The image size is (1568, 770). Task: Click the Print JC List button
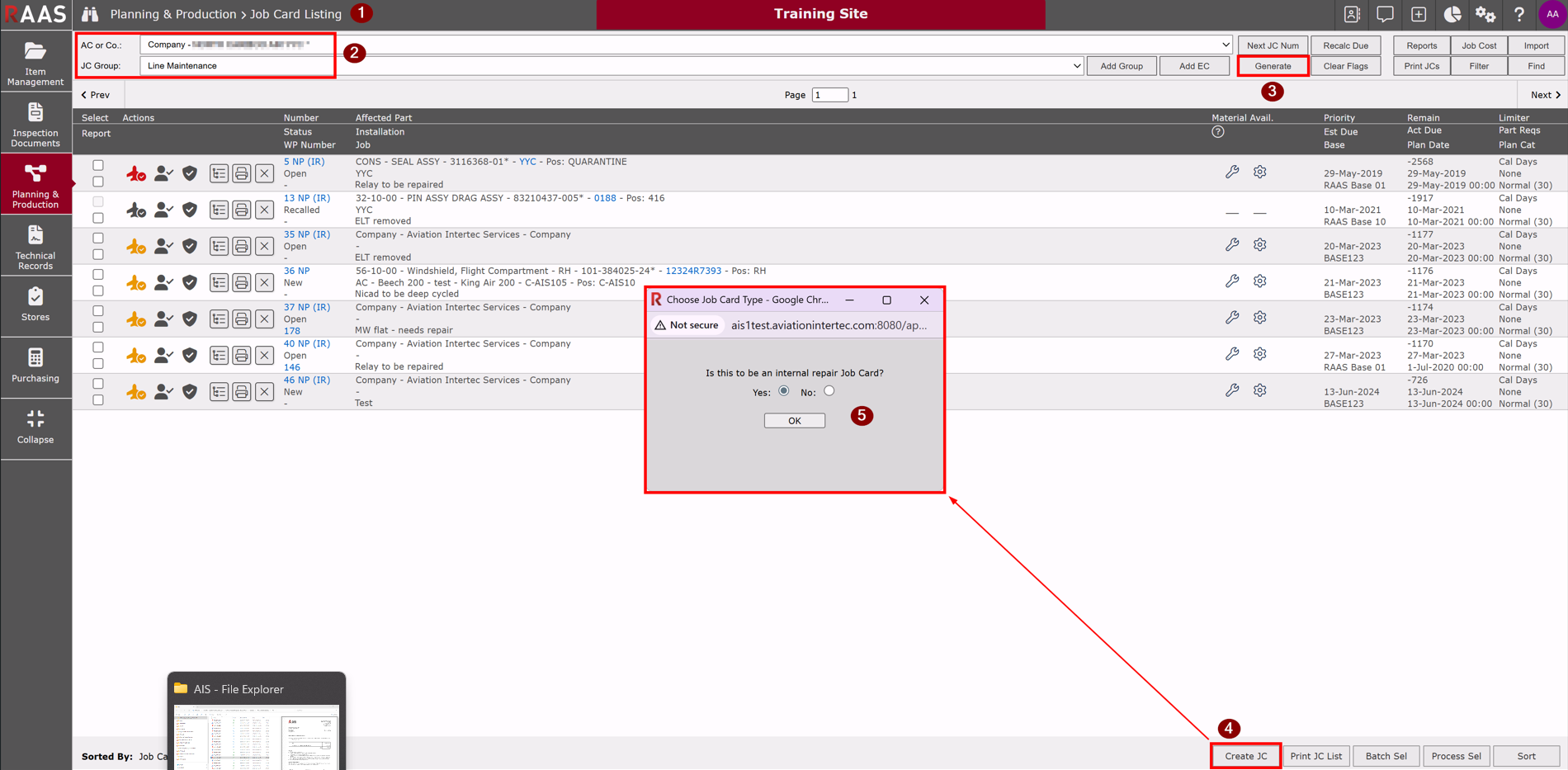(x=1316, y=756)
